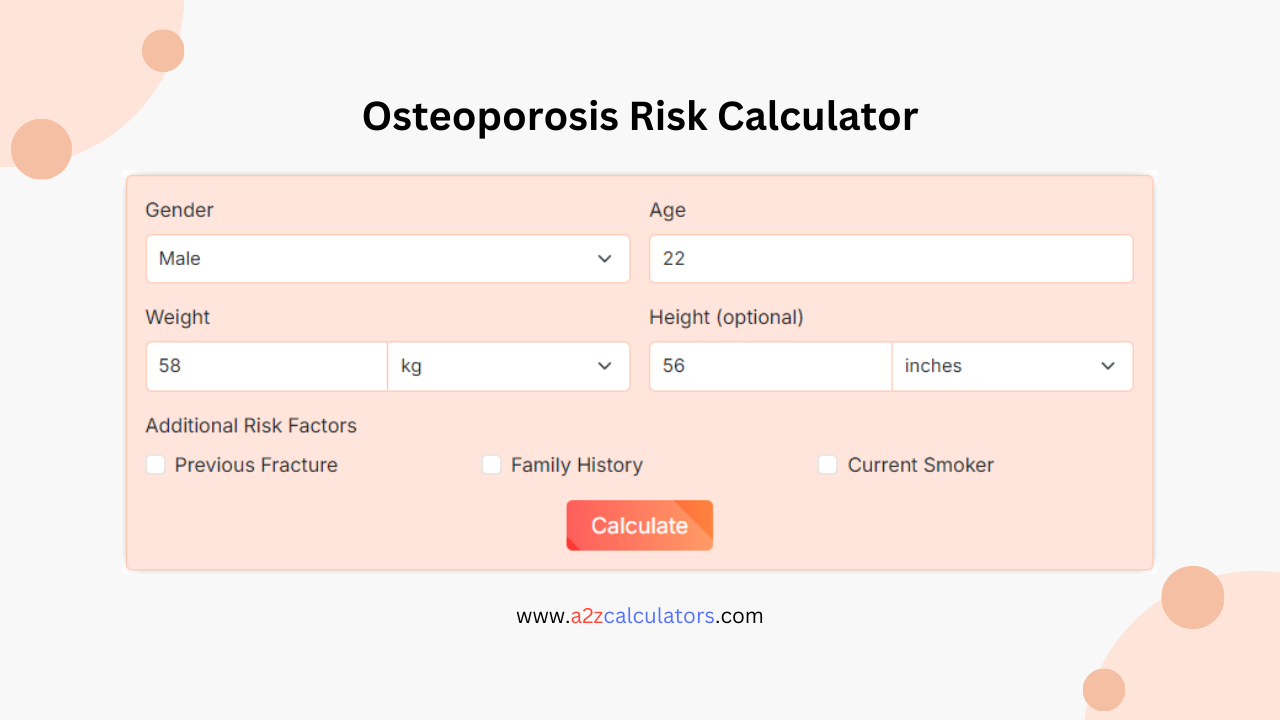This screenshot has width=1280, height=720.
Task: Click the Family History label text
Action: [577, 465]
